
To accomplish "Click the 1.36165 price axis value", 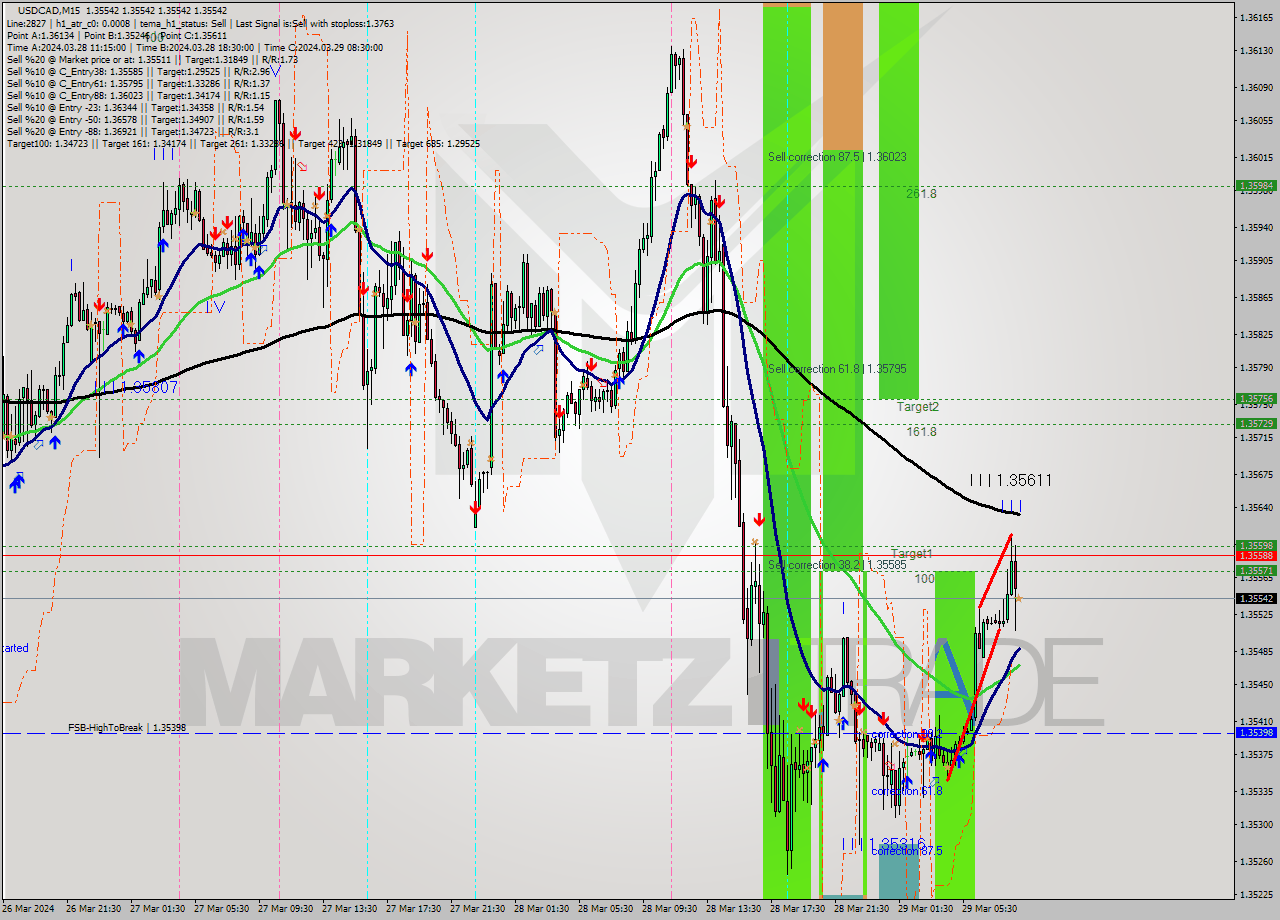I will click(x=1256, y=18).
